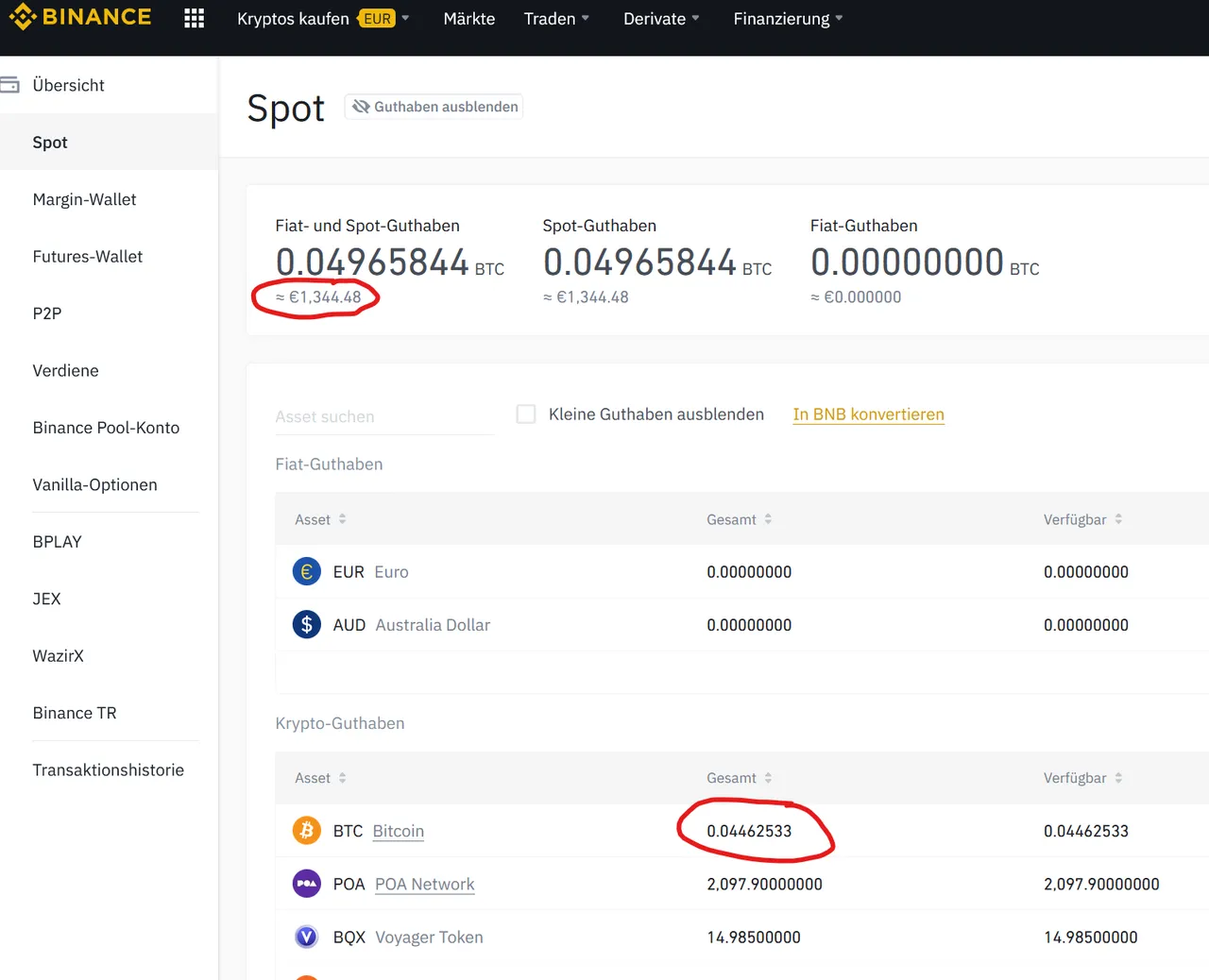Select Spot in the sidebar
The image size is (1209, 980).
pyautogui.click(x=109, y=143)
